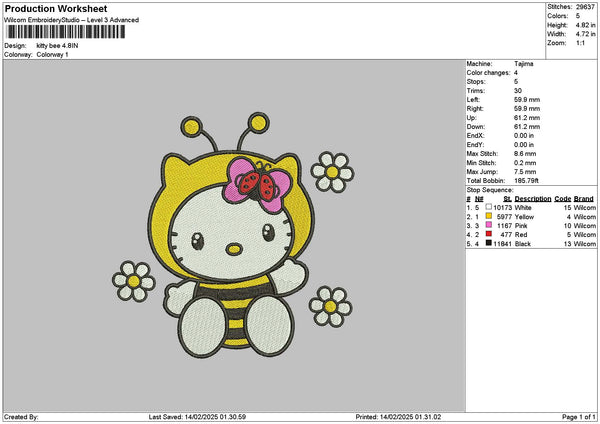
Task: Pick the Pink thread color swatch
Action: (489, 225)
